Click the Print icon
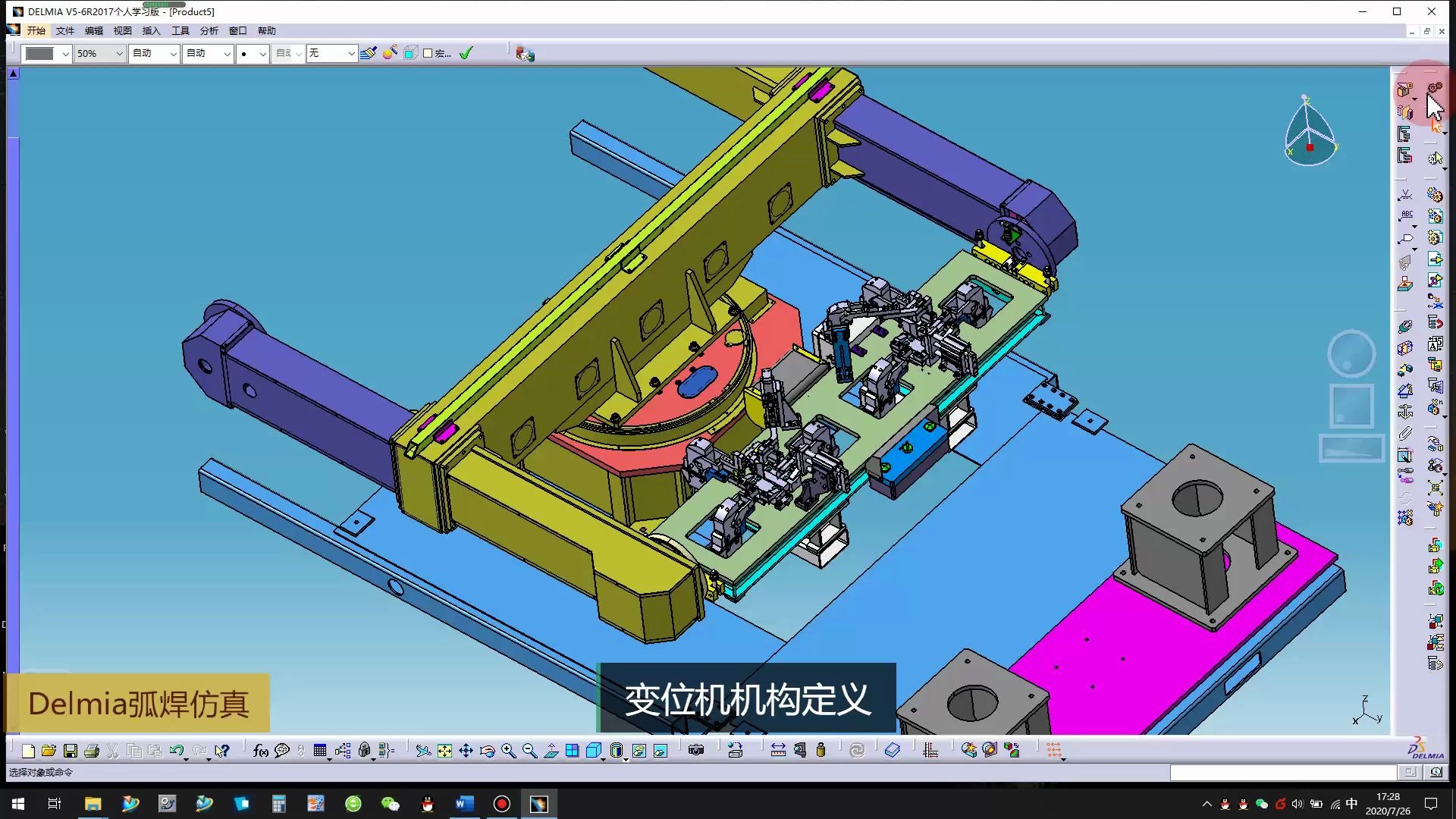The width and height of the screenshot is (1456, 819). (92, 751)
